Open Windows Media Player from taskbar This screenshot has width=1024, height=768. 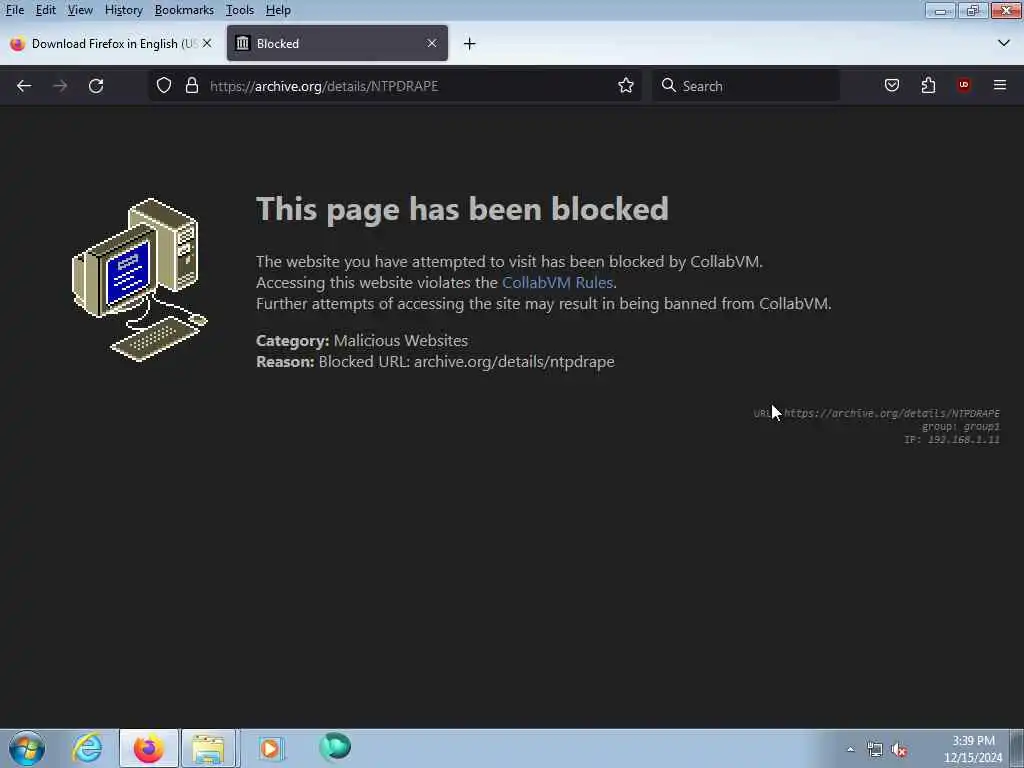[x=270, y=748]
